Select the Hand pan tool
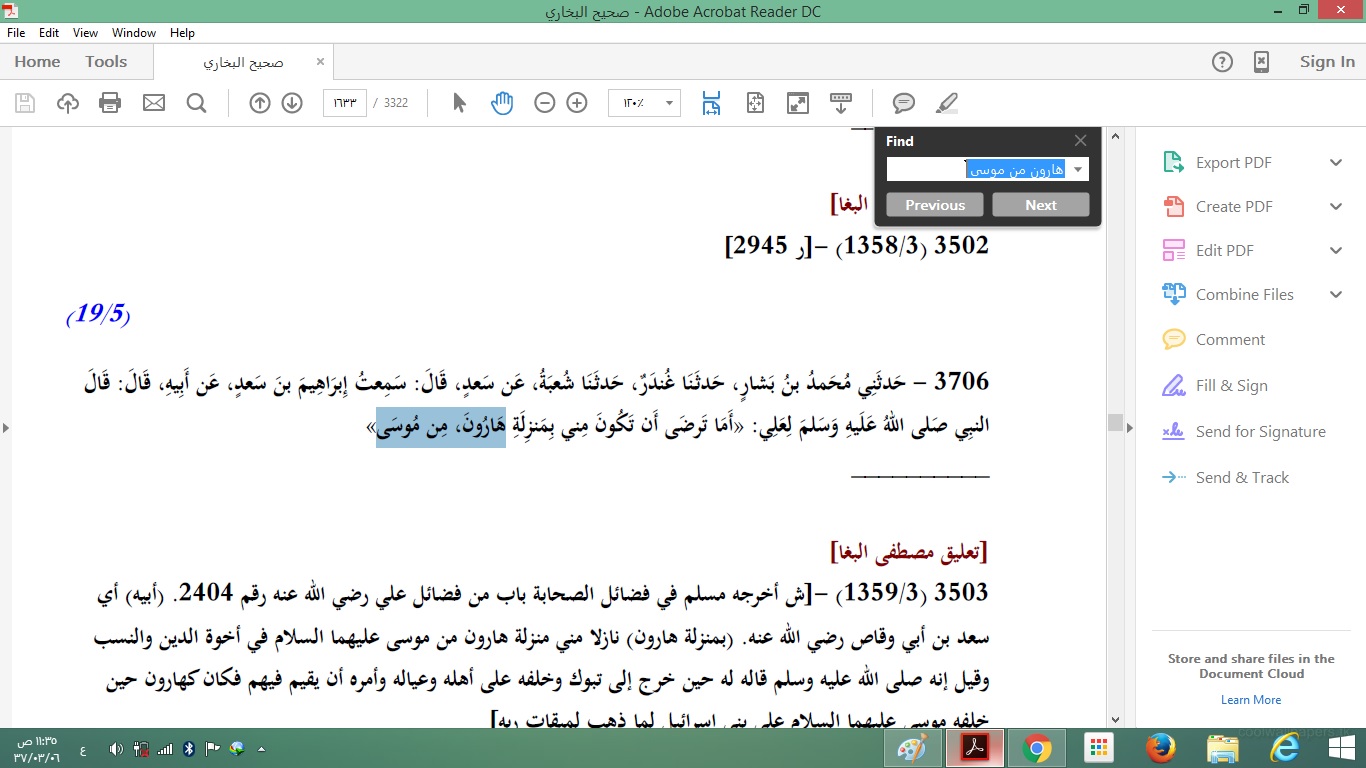Image resolution: width=1366 pixels, height=768 pixels. point(502,103)
